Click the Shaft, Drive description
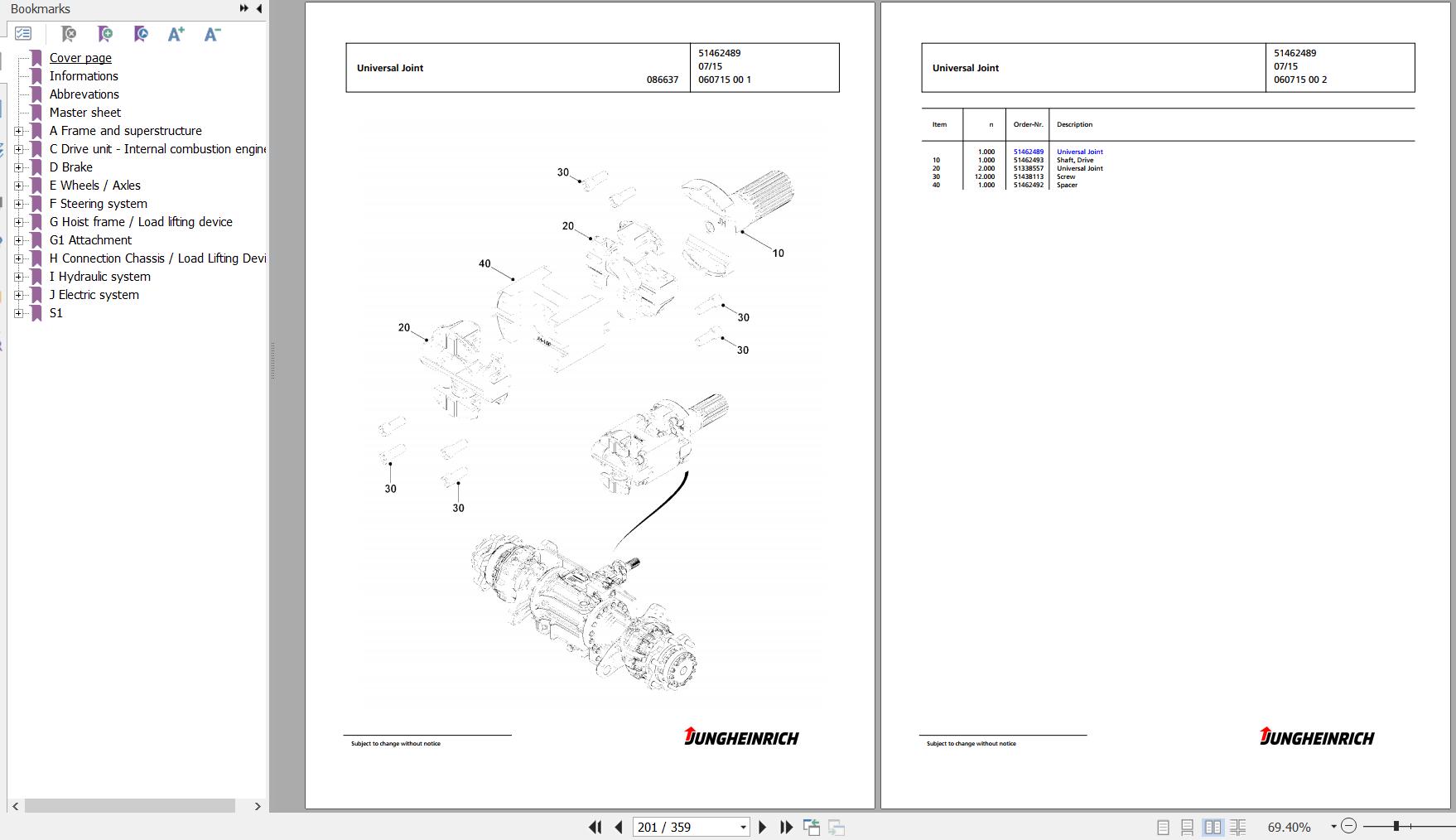The width and height of the screenshot is (1456, 840). click(x=1075, y=160)
